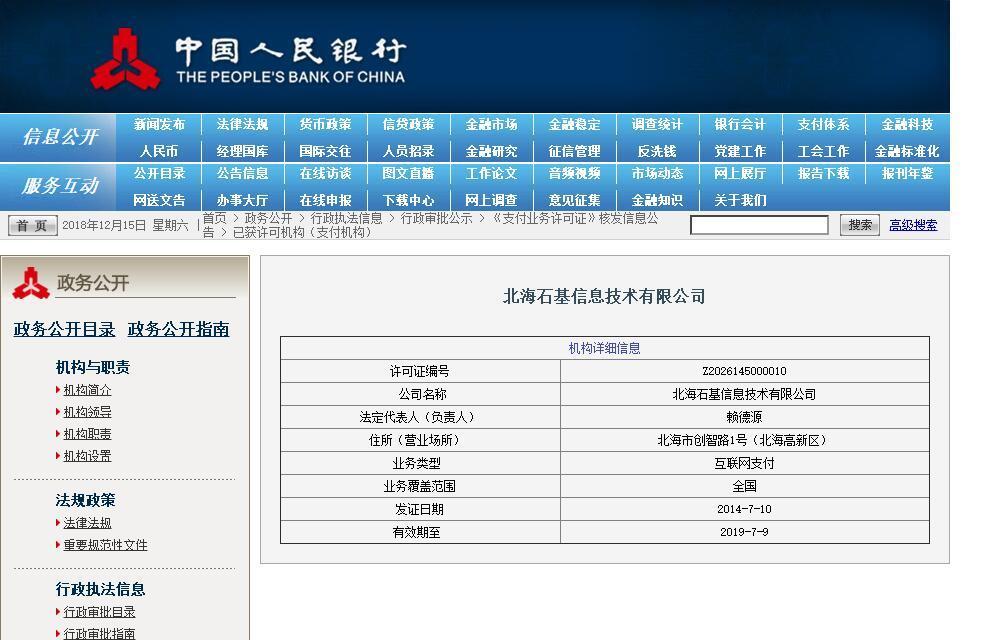
Task: Select 报刊年鉴 navigation item
Action: [x=907, y=173]
